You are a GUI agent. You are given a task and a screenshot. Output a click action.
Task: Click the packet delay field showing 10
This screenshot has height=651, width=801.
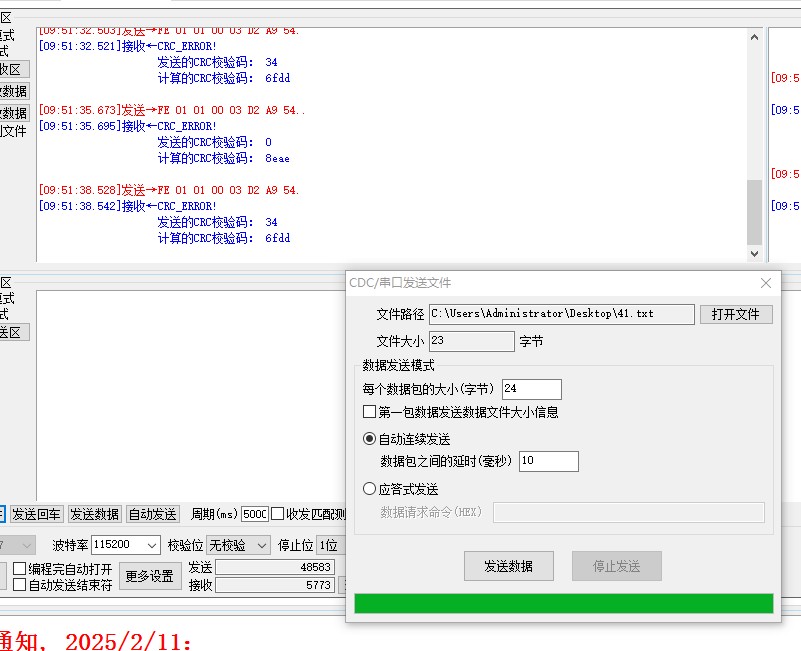tap(549, 461)
